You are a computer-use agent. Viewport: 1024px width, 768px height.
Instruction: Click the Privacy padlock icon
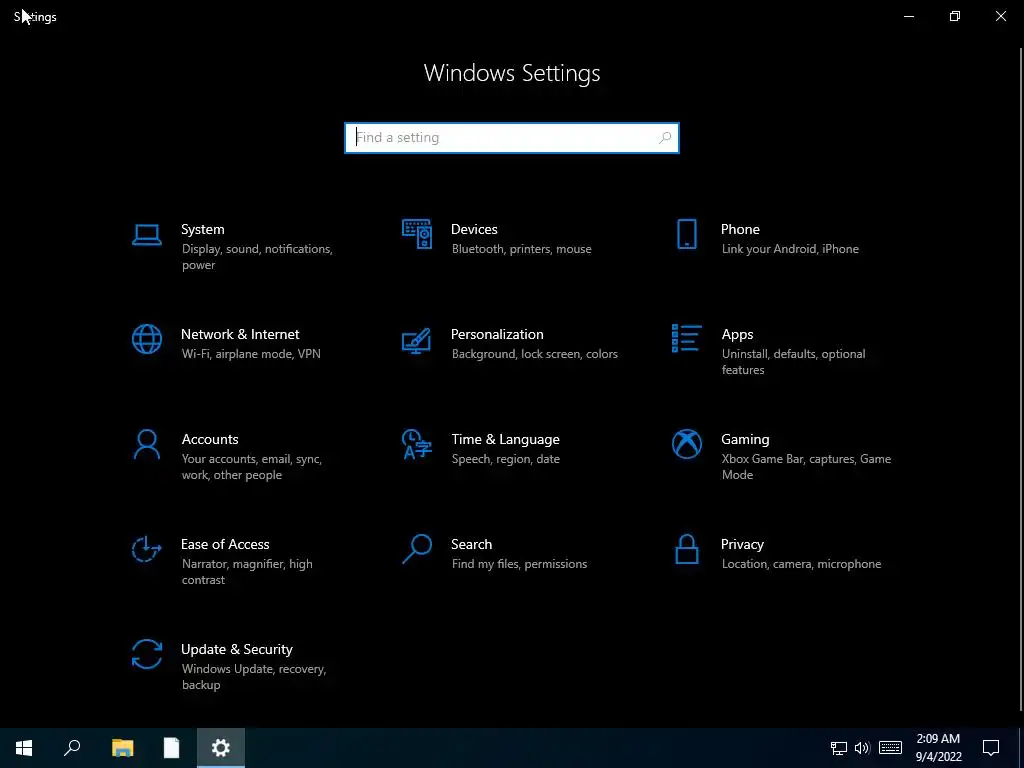tap(686, 549)
